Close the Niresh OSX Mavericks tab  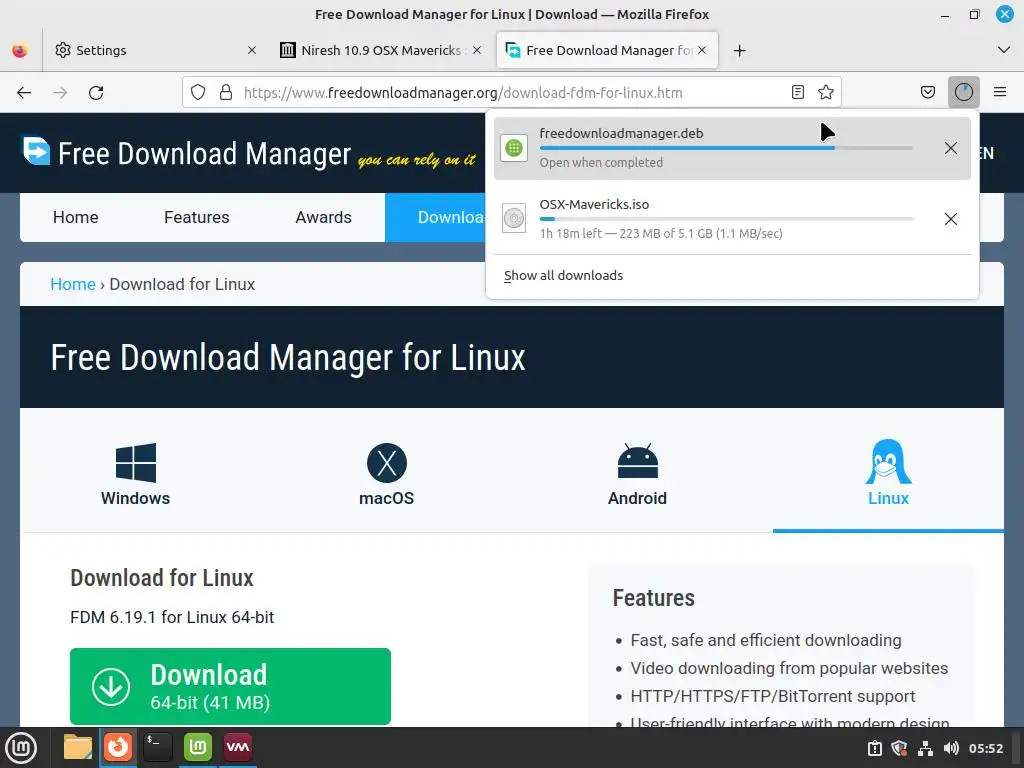tap(477, 50)
